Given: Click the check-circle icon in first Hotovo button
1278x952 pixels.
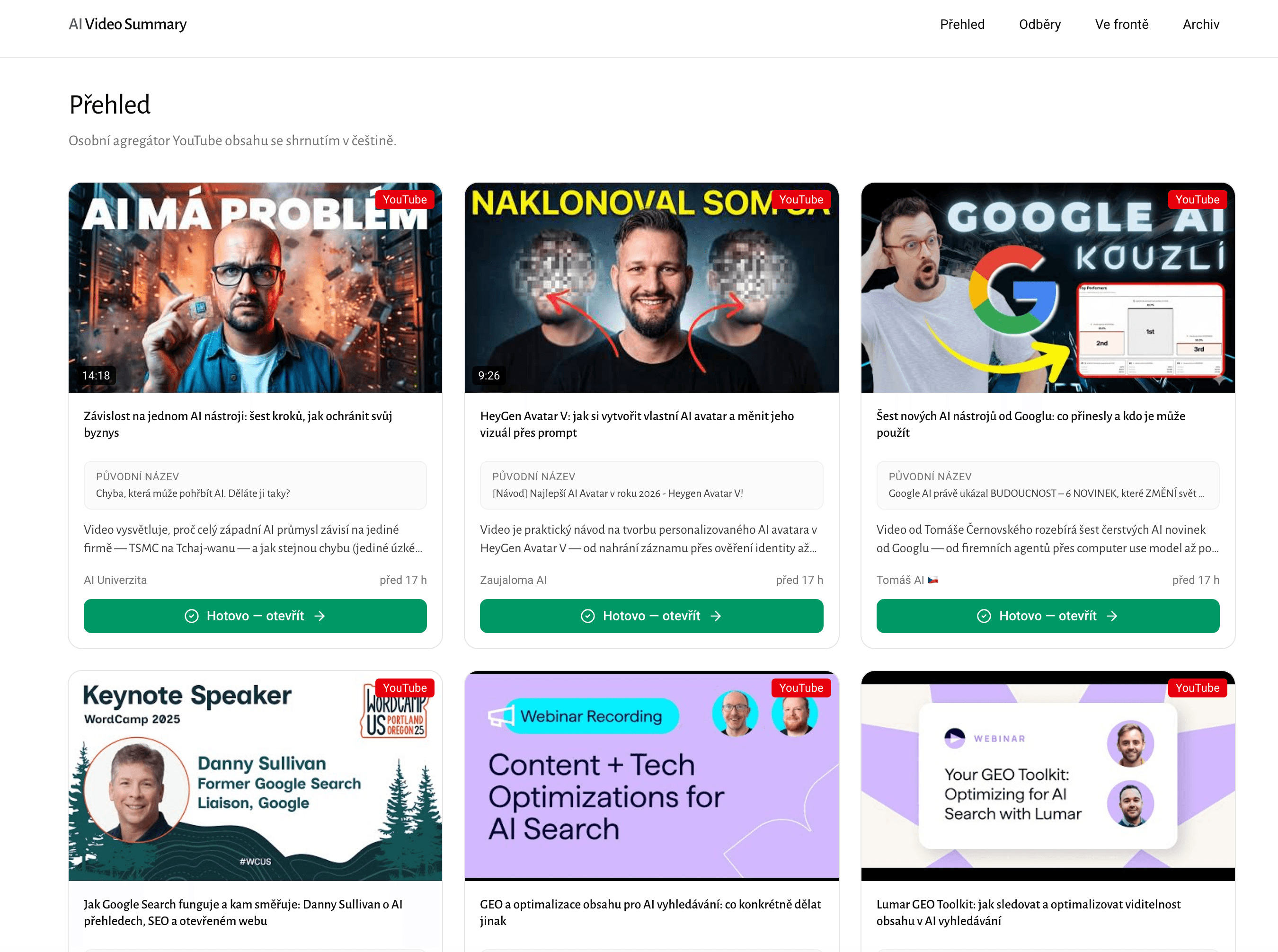Looking at the screenshot, I should tap(191, 616).
